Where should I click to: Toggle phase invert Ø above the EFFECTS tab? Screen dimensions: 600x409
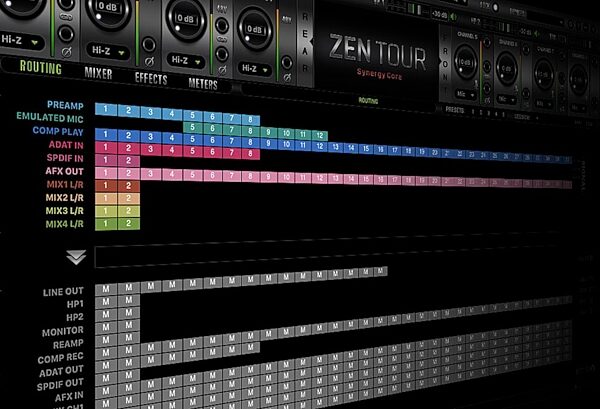coord(149,62)
